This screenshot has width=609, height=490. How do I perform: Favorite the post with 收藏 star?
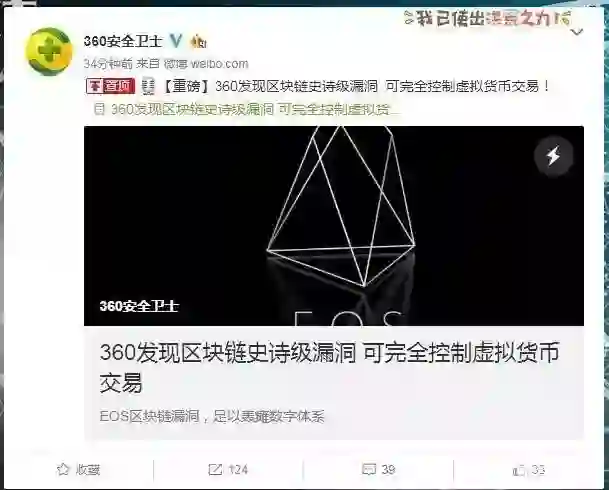click(78, 470)
